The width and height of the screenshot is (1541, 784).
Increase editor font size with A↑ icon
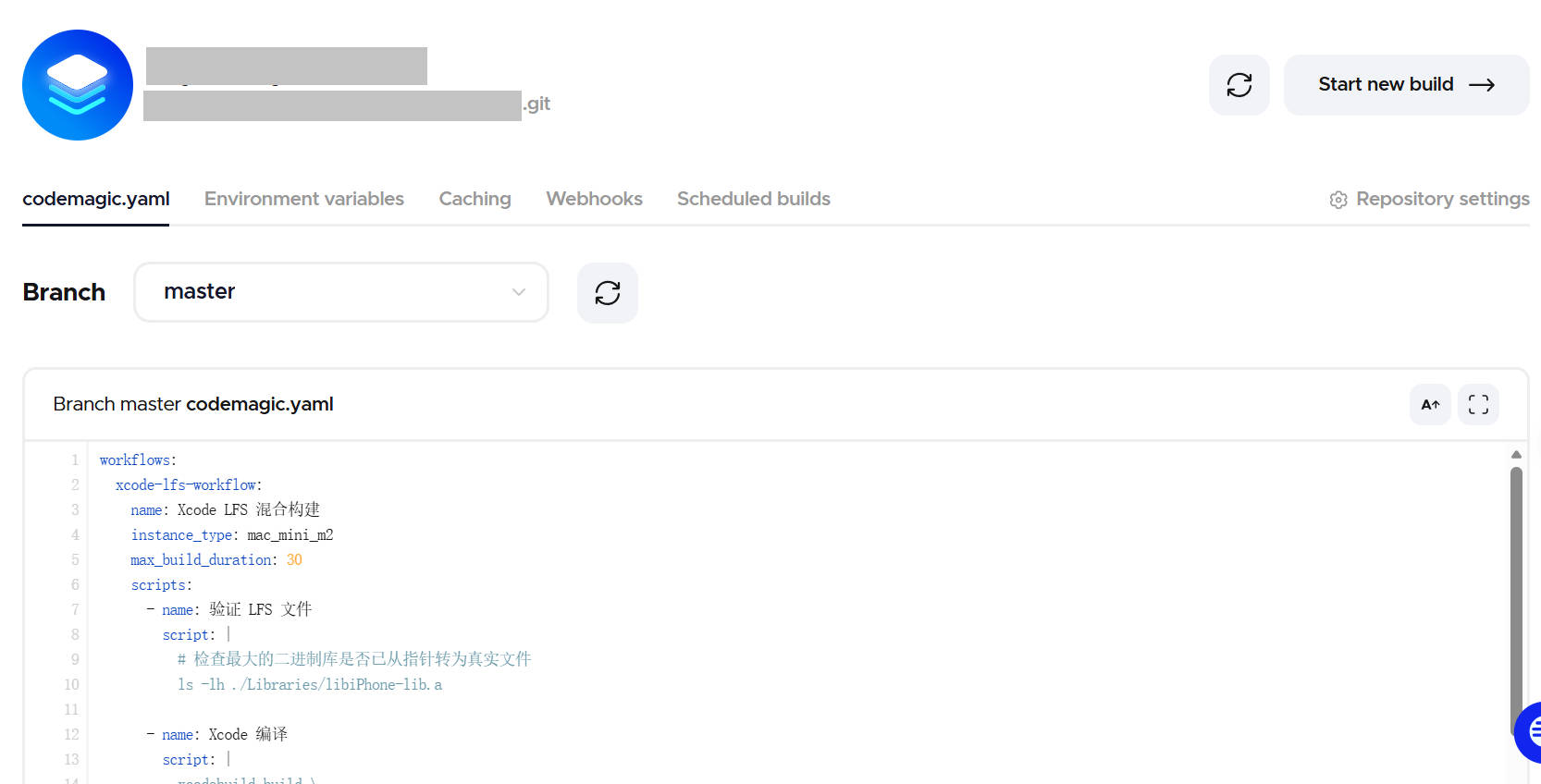[x=1429, y=405]
